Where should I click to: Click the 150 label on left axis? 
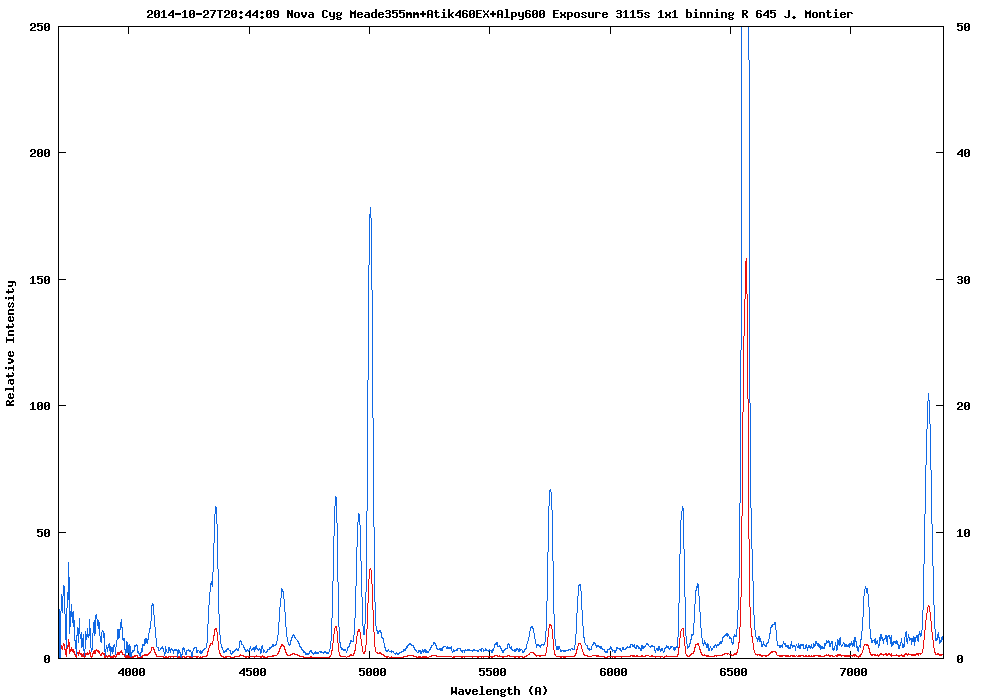coord(40,280)
